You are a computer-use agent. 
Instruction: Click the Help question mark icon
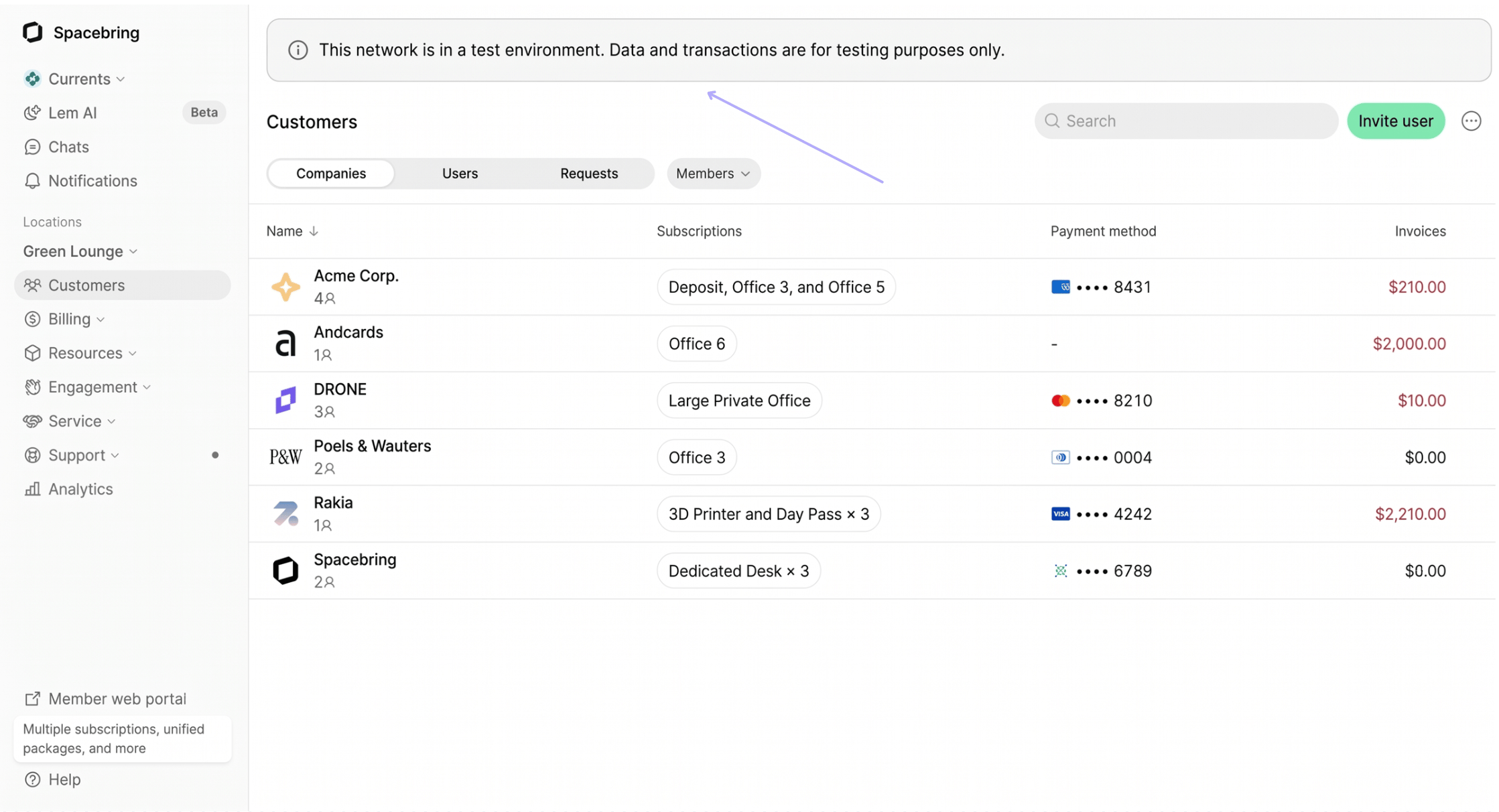(32, 780)
